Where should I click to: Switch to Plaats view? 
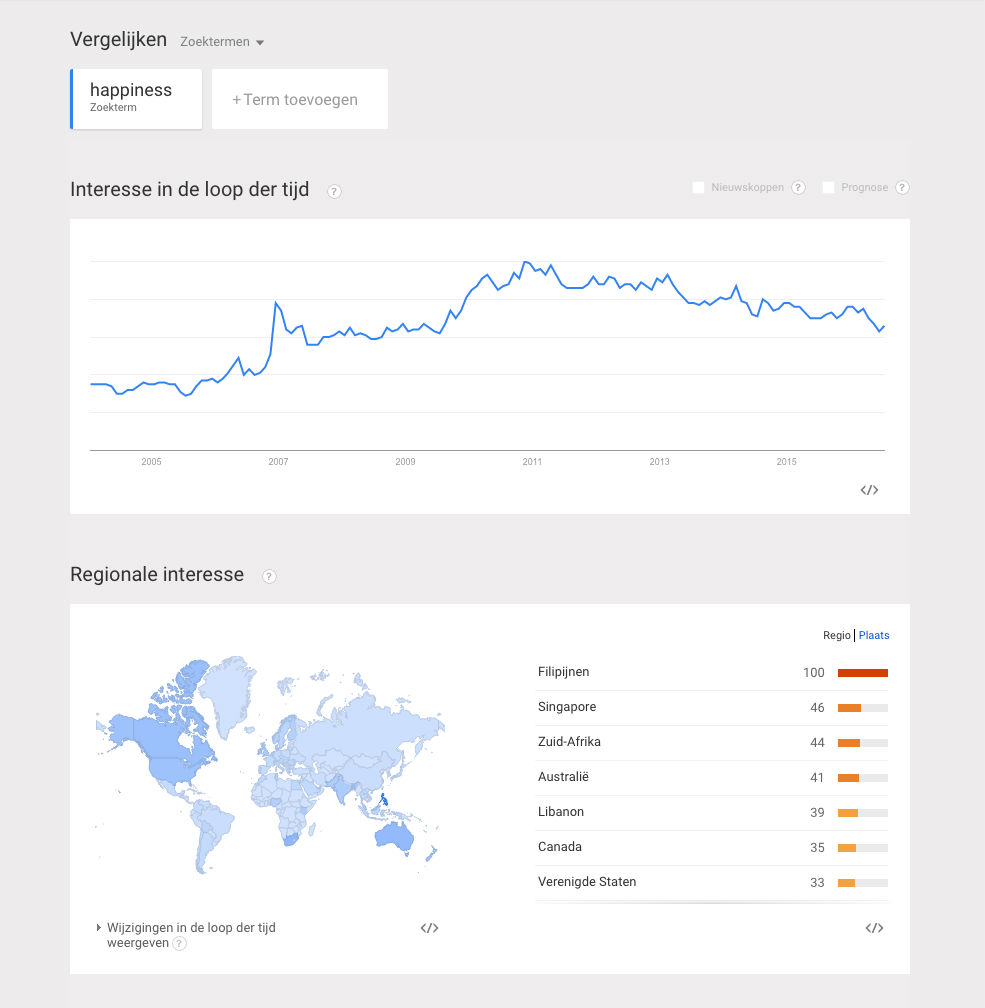tap(873, 635)
